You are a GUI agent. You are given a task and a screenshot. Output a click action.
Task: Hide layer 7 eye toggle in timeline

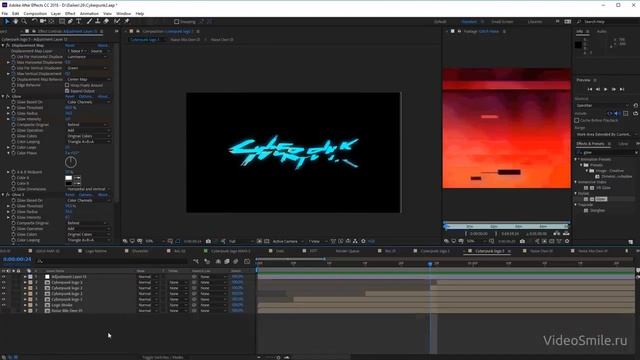coord(4,311)
